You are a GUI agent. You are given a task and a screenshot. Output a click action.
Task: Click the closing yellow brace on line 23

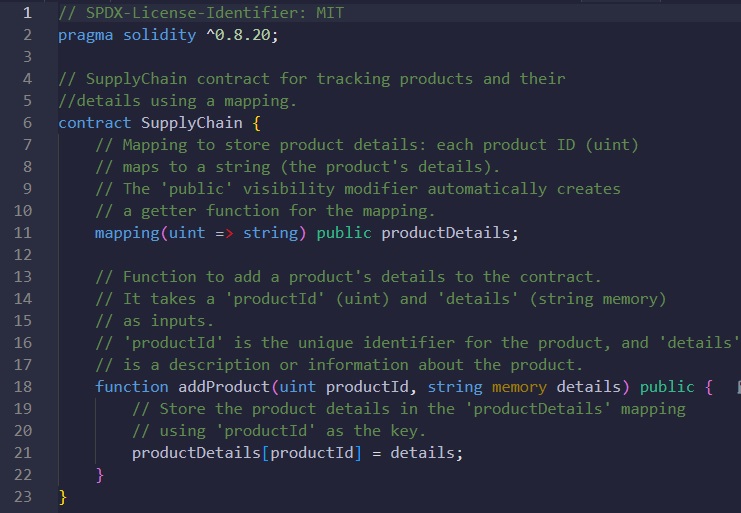point(63,497)
